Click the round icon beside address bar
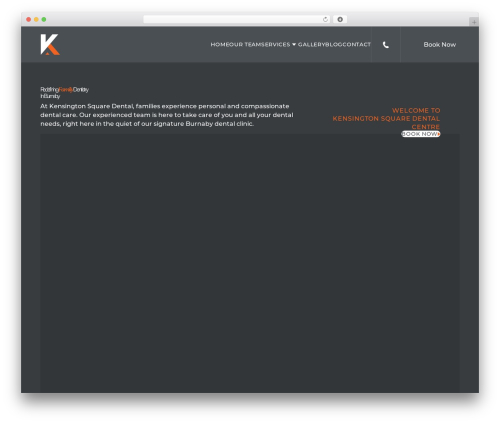Image resolution: width=500 pixels, height=423 pixels. pos(340,20)
